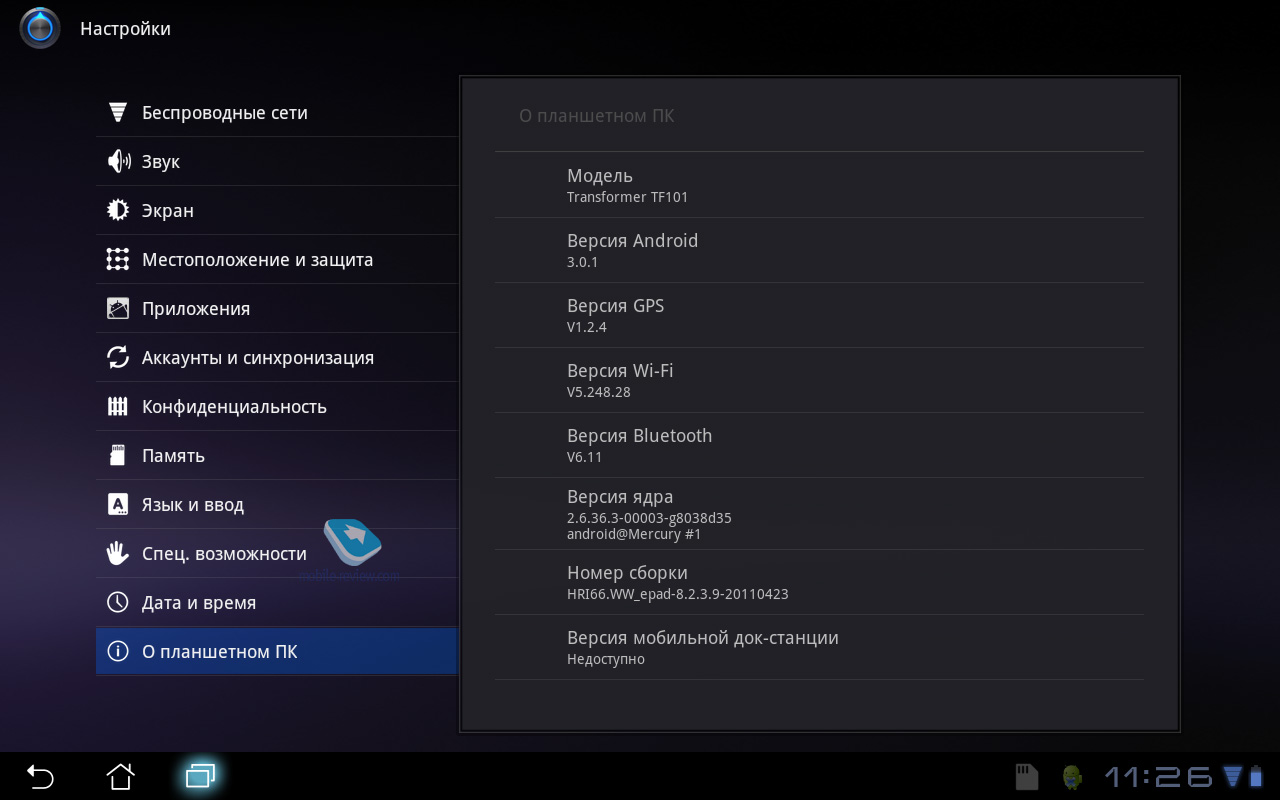Tap the location and security grid icon

click(118, 259)
